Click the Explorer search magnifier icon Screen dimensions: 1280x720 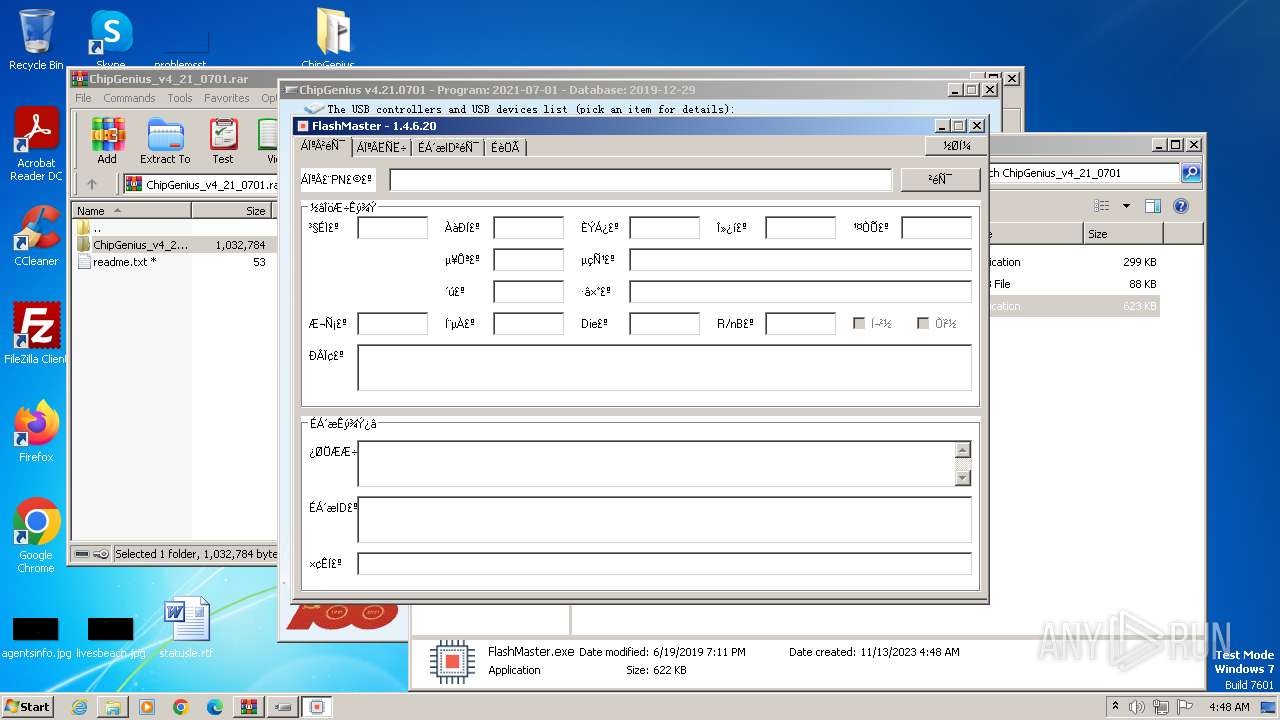tap(1191, 173)
